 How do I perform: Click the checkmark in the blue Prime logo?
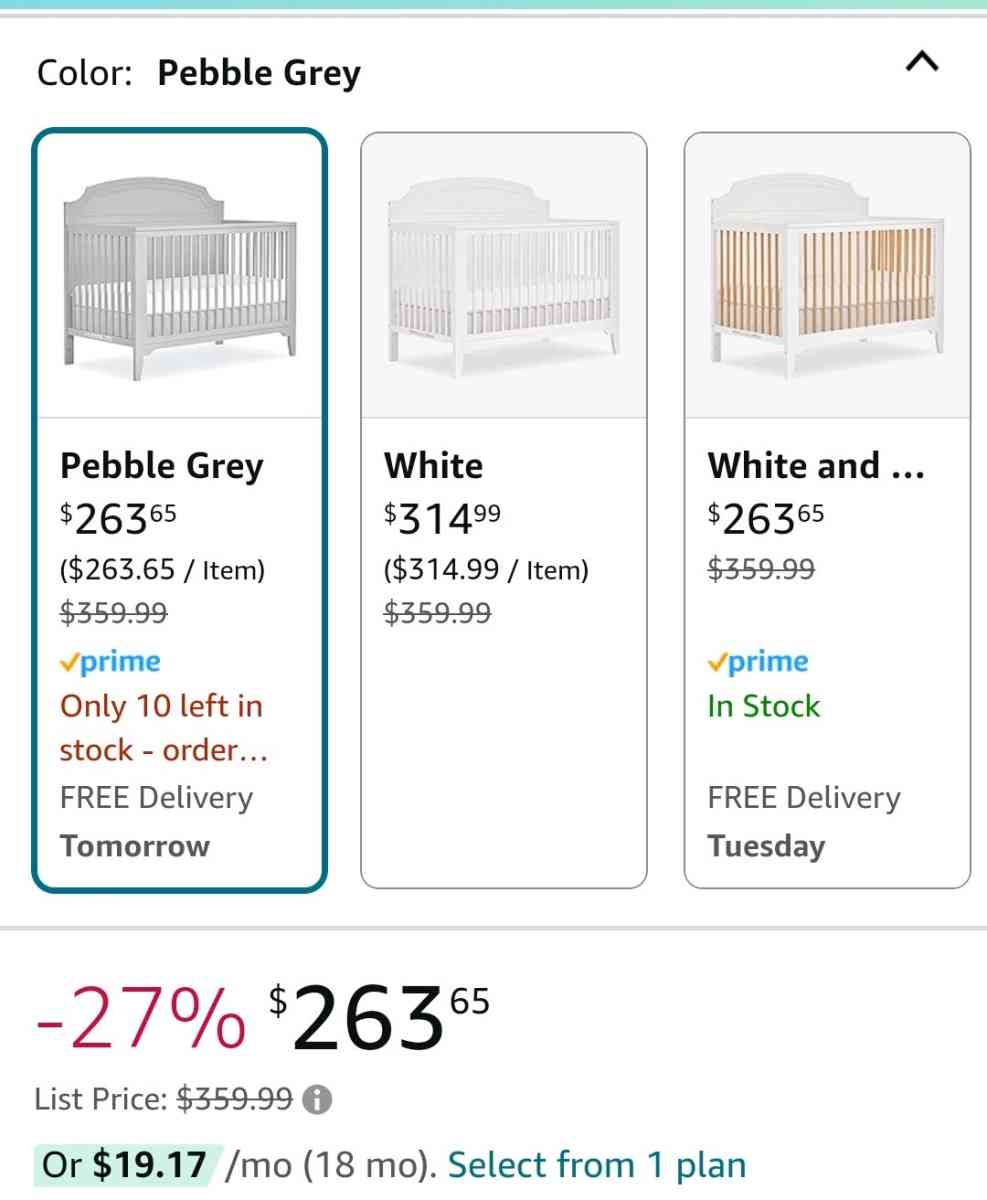[67, 661]
